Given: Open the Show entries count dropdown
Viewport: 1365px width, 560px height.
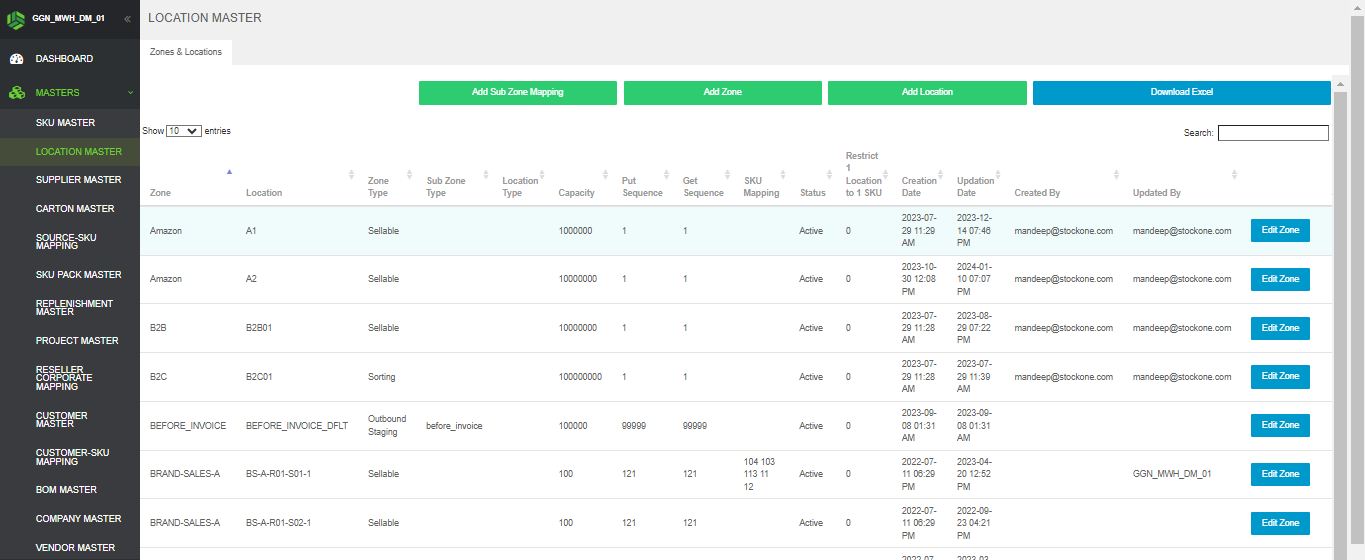Looking at the screenshot, I should pyautogui.click(x=184, y=131).
